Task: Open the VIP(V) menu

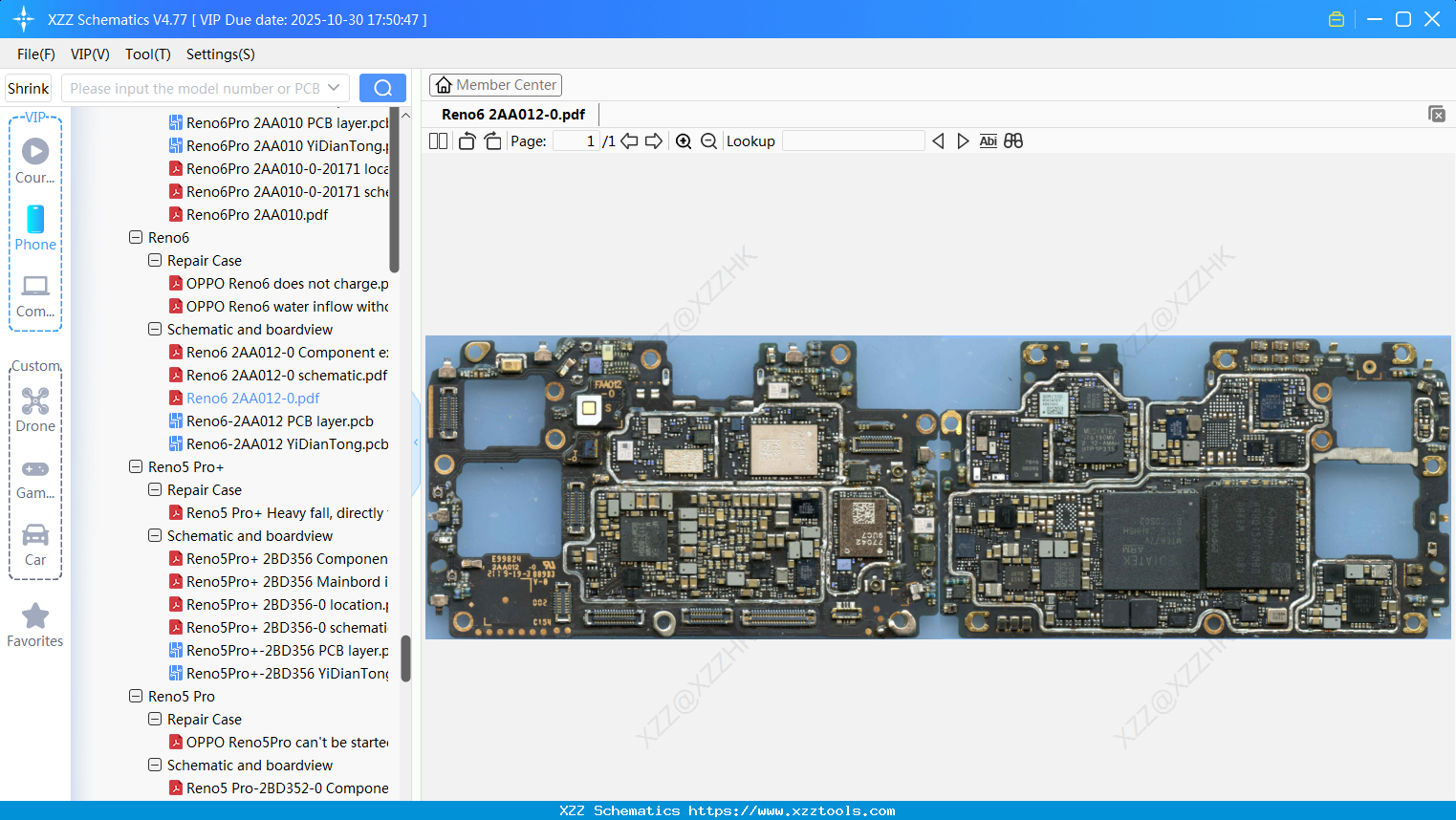Action: point(90,54)
